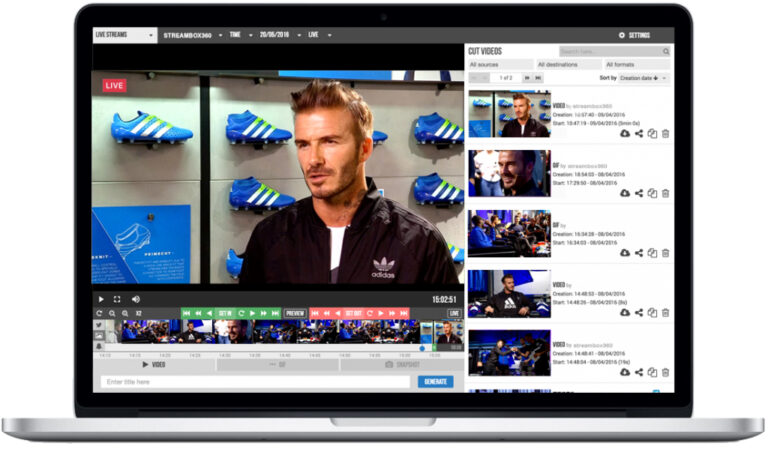Delete the GIF created at 16:34:28
The image size is (768, 452).
tap(666, 253)
